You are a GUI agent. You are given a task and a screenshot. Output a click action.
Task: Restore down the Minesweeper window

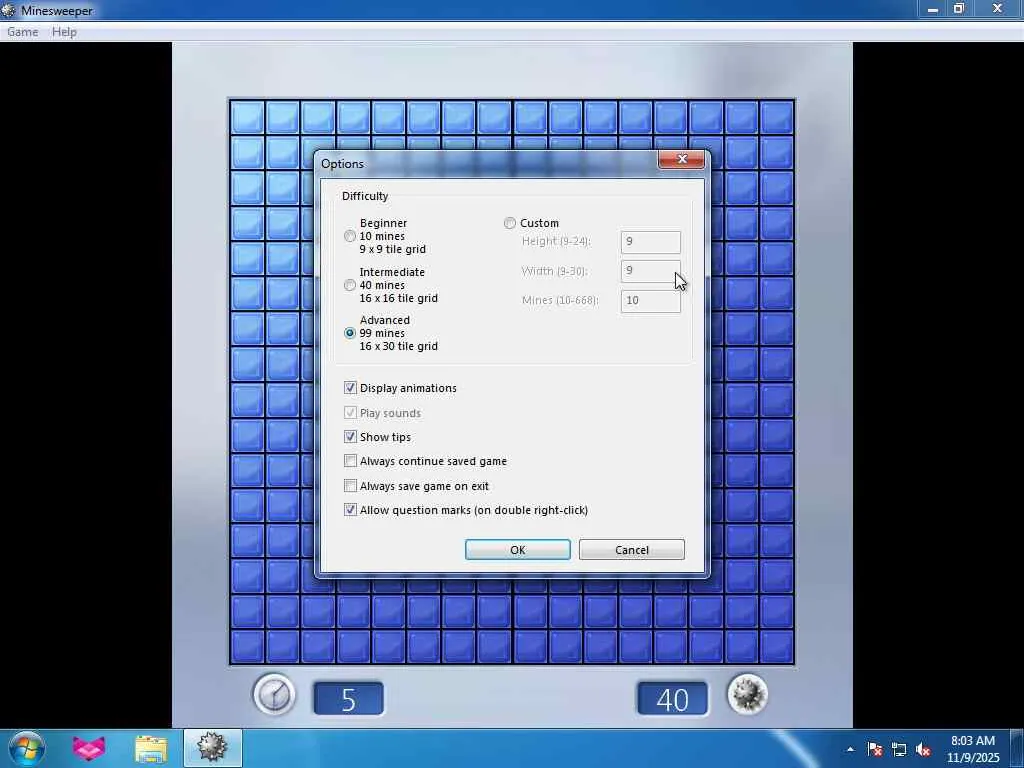pos(959,9)
